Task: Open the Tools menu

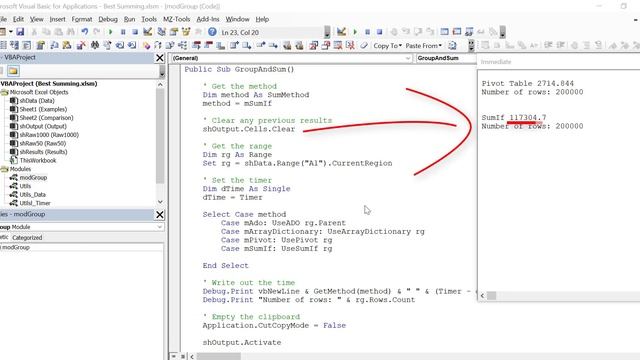Action: pyautogui.click(x=149, y=19)
